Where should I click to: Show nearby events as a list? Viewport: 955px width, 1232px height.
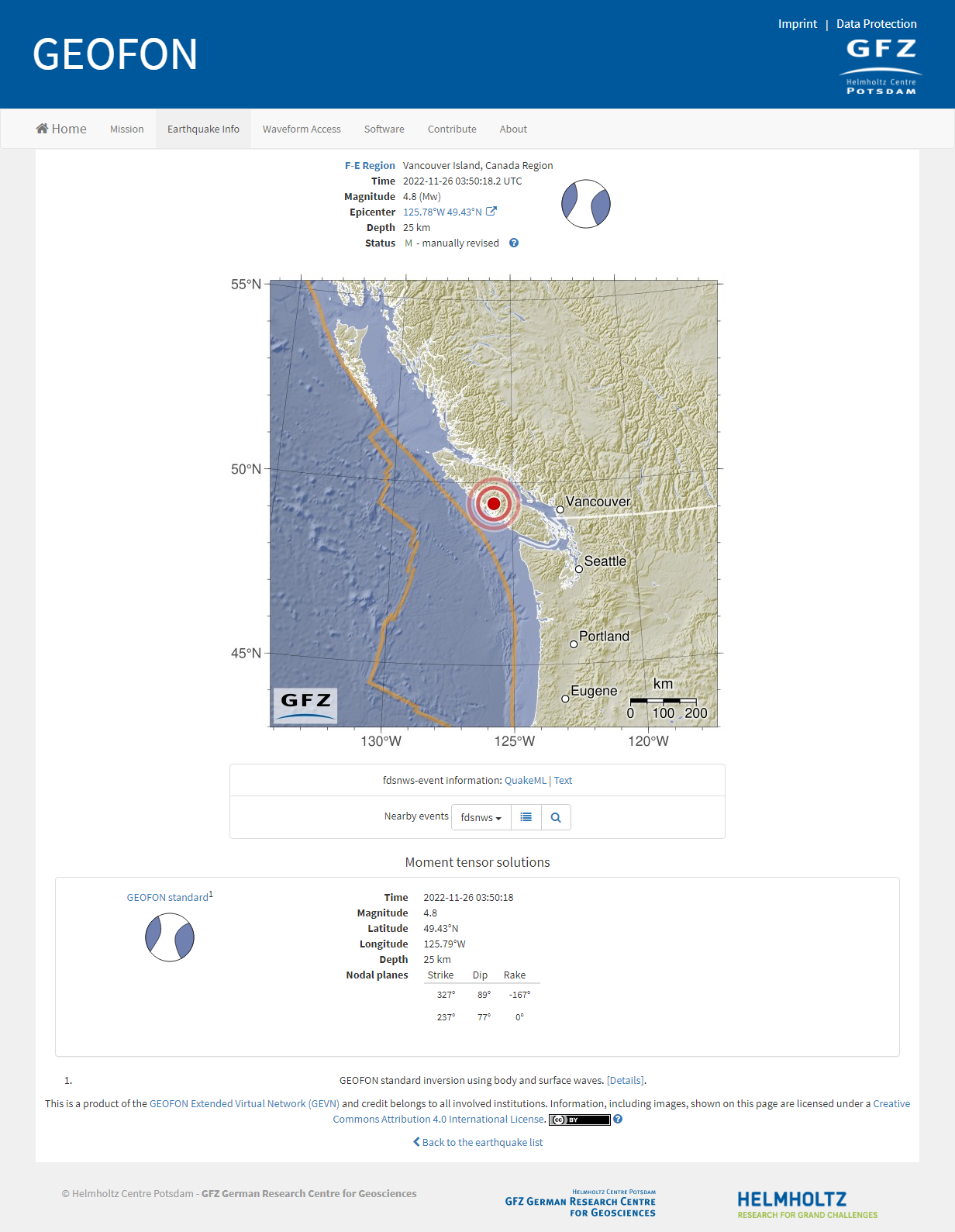pyautogui.click(x=526, y=817)
